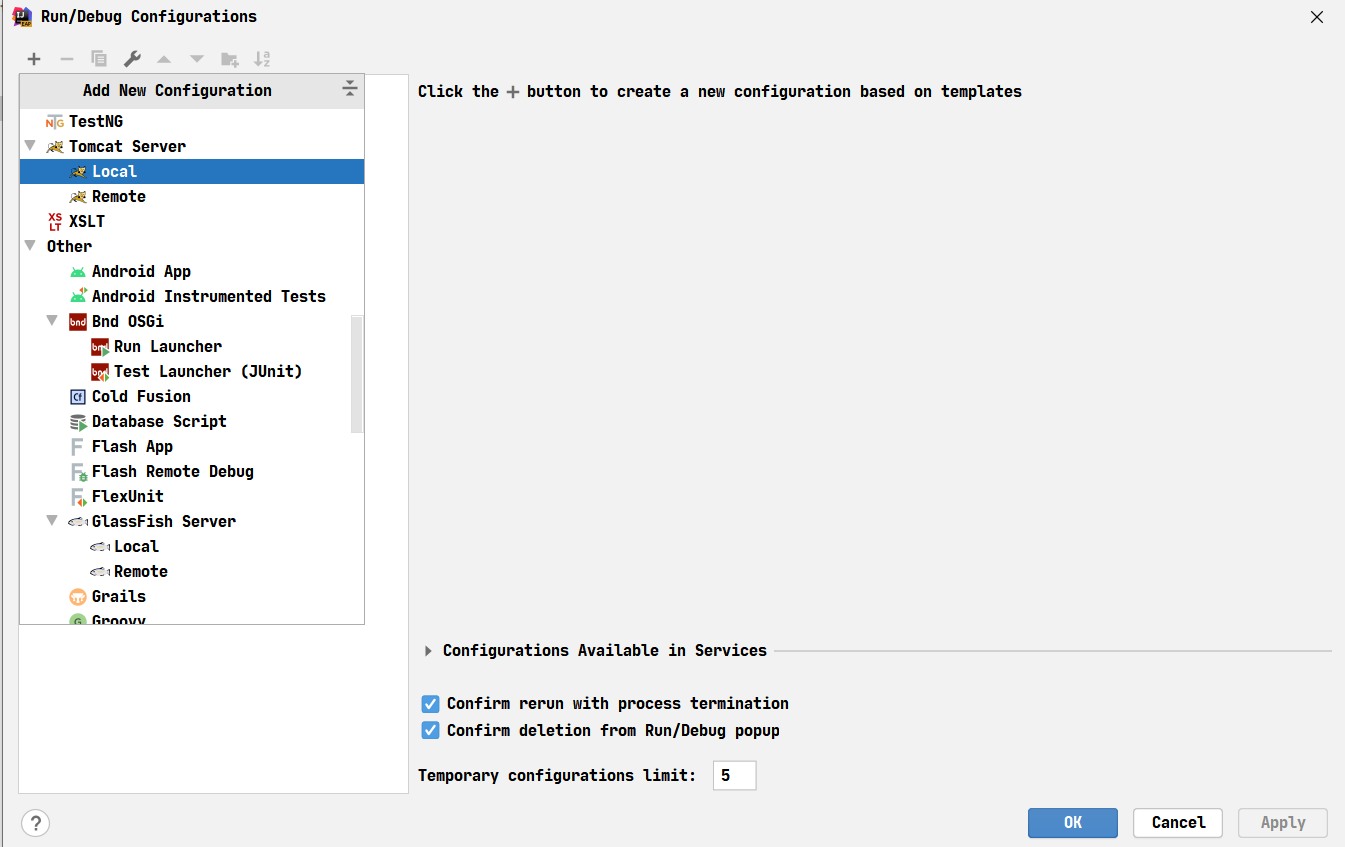Screen dimensions: 1345x847
Task: Select Bnd OSGi Run Launcher
Action: [167, 346]
